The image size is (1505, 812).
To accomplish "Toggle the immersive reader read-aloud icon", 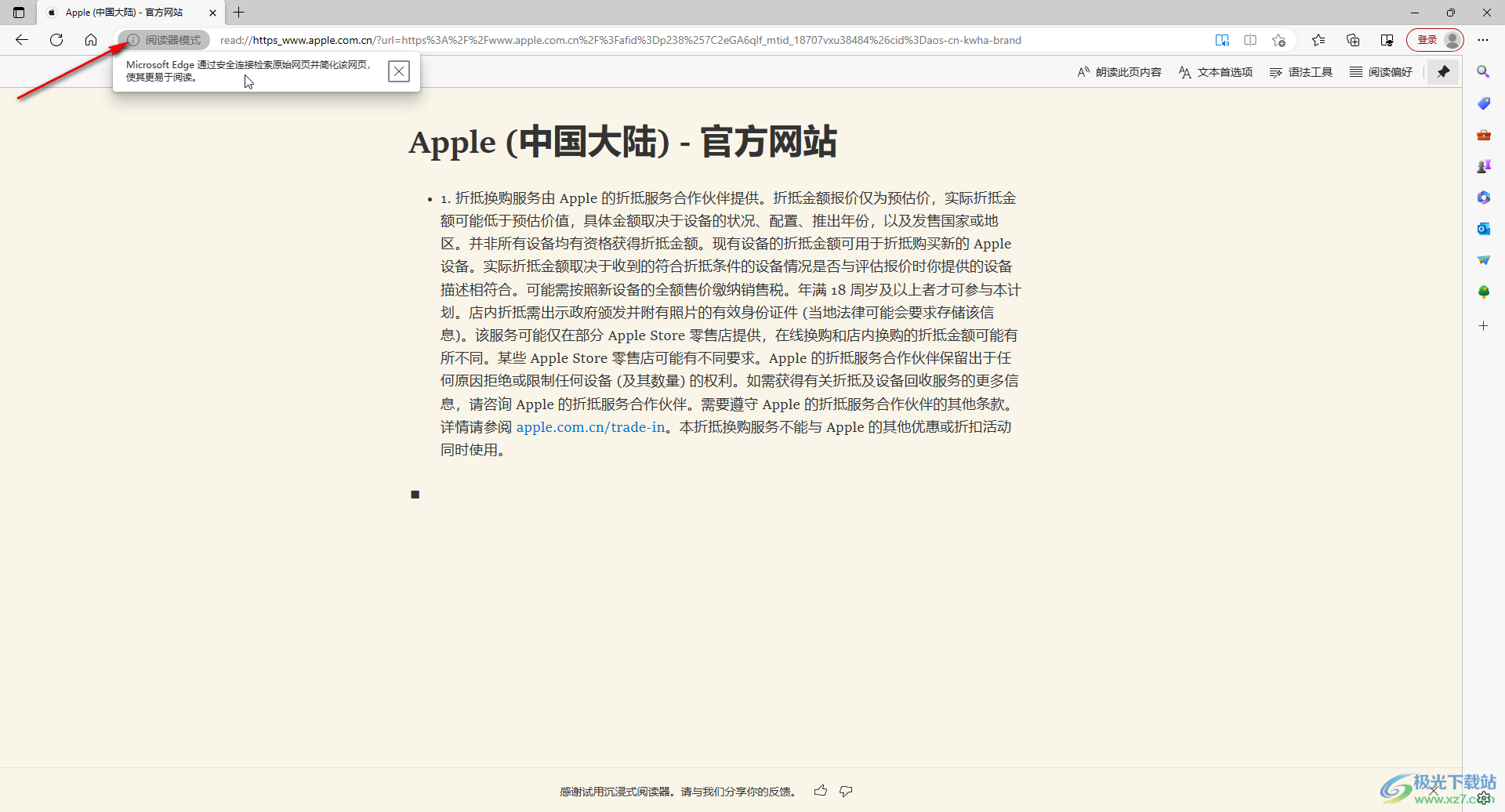I will pos(1222,40).
